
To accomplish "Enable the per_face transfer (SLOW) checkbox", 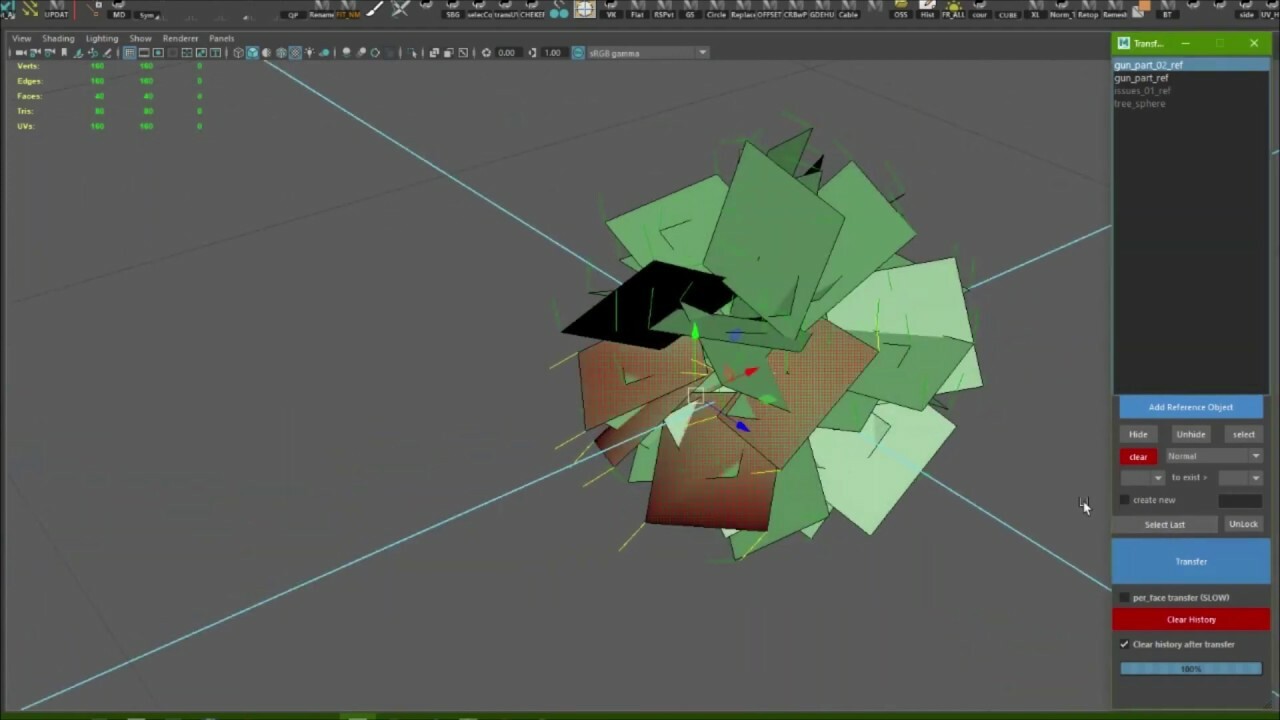I will click(x=1126, y=597).
